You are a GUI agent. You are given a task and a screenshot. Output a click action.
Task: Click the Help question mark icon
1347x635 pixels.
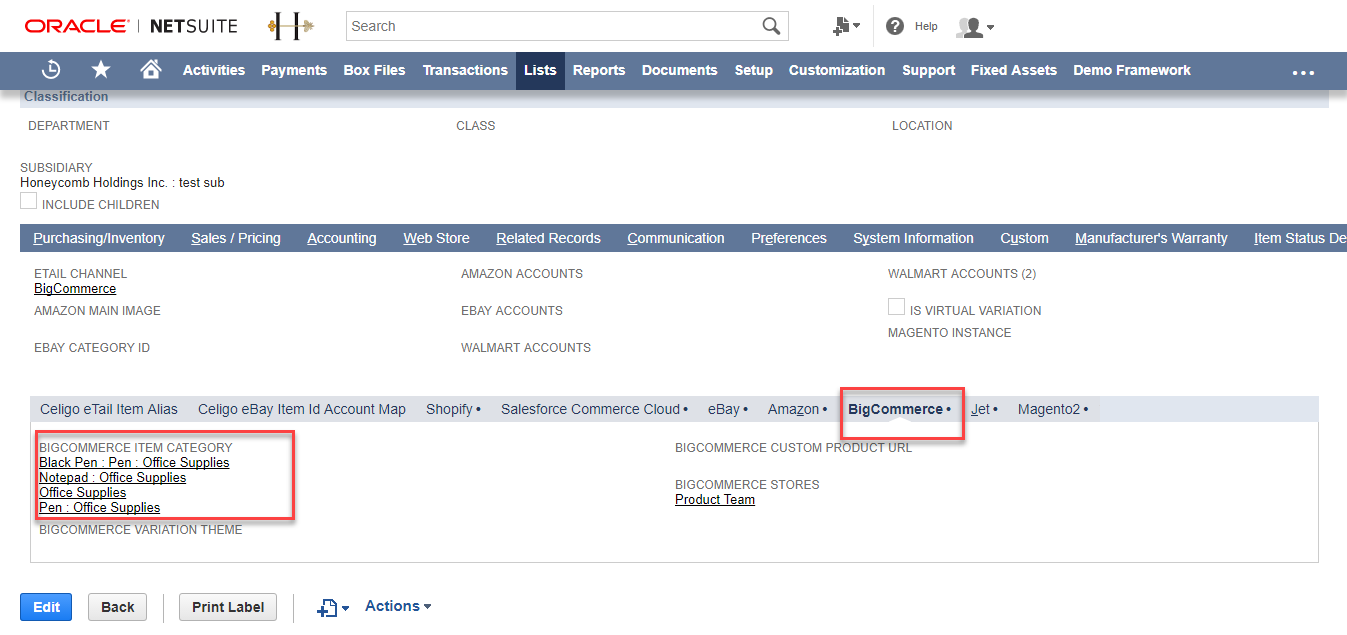click(x=895, y=26)
